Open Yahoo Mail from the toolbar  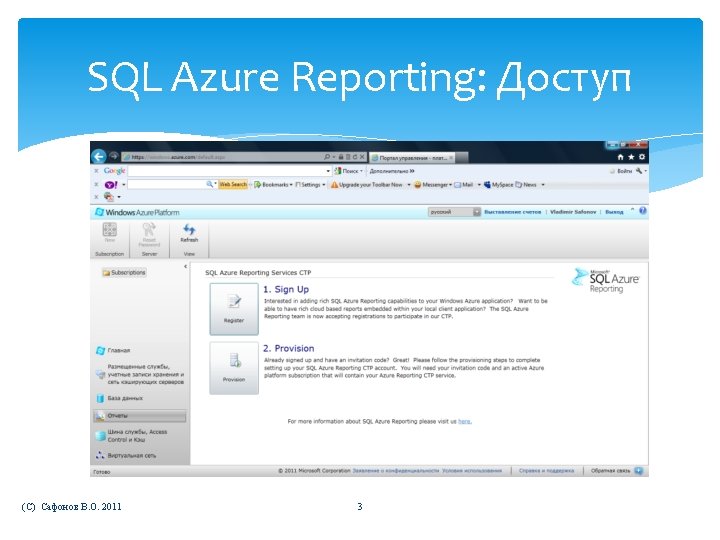[464, 185]
